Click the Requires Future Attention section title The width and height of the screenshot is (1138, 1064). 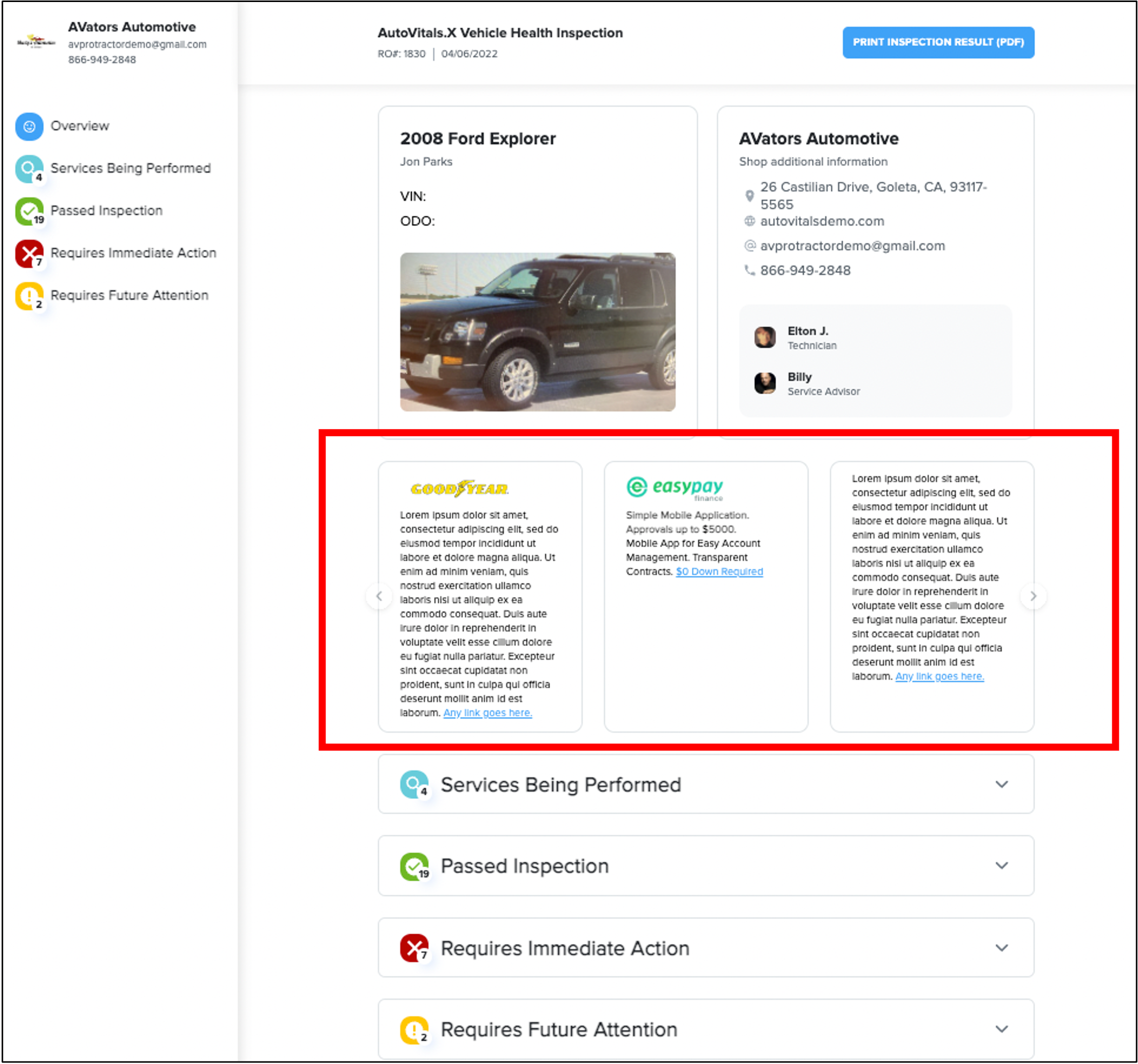tap(559, 1030)
